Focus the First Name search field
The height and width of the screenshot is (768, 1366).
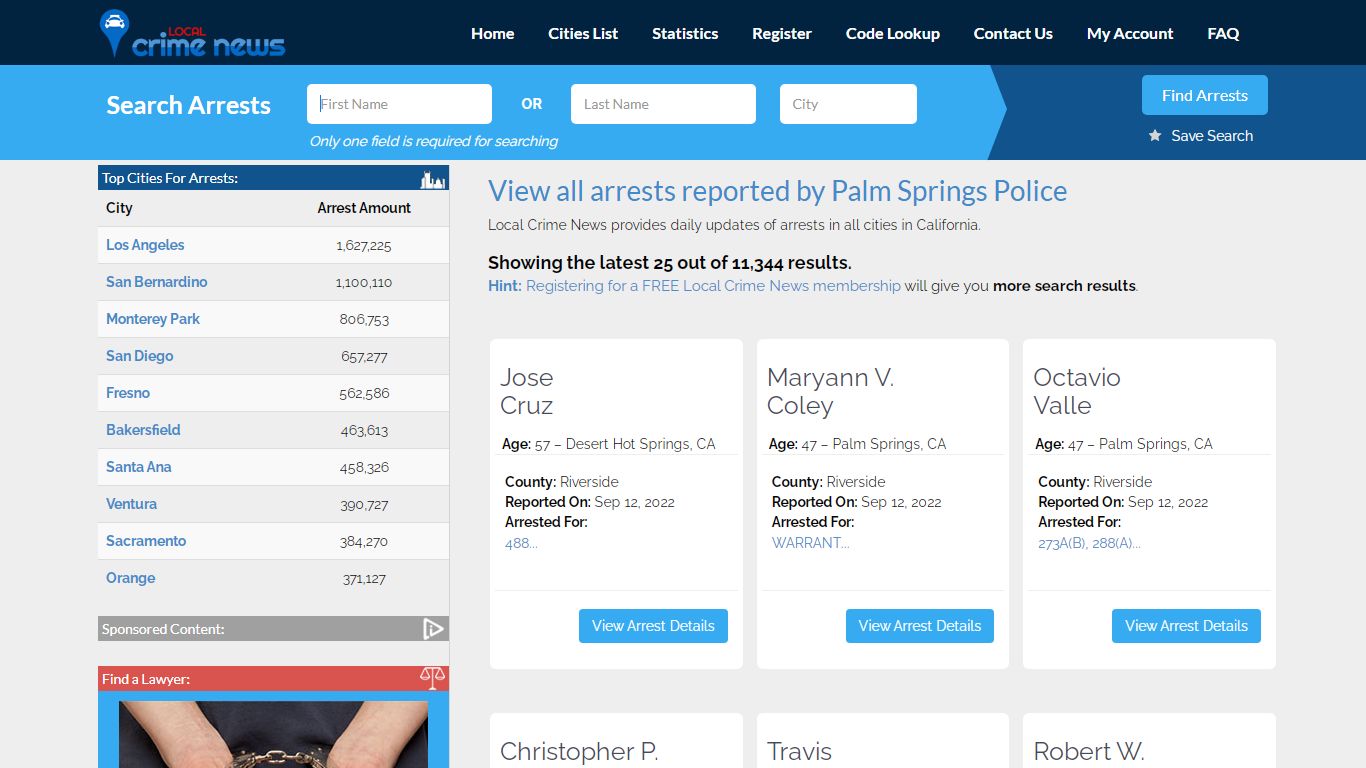pos(399,104)
